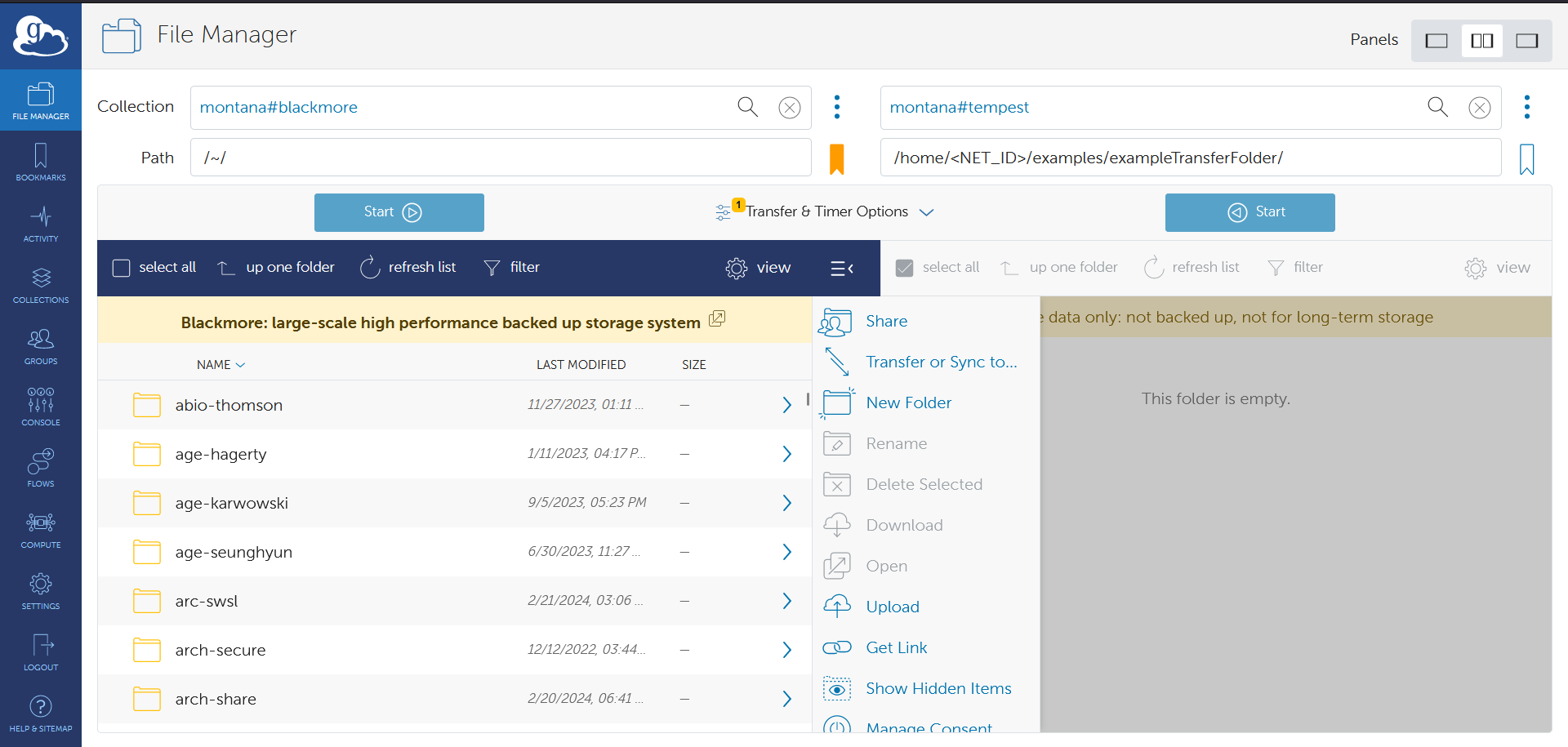Expand Transfer & Timer Options
Screen dimensions: 1568x747
click(x=825, y=212)
